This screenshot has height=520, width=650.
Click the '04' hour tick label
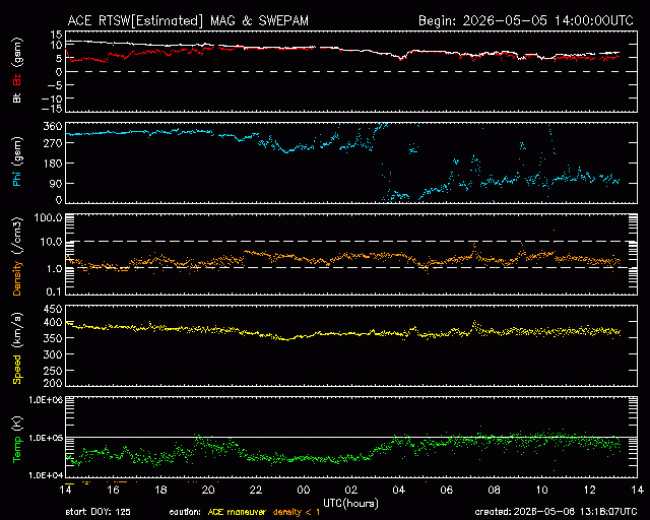[x=399, y=490]
